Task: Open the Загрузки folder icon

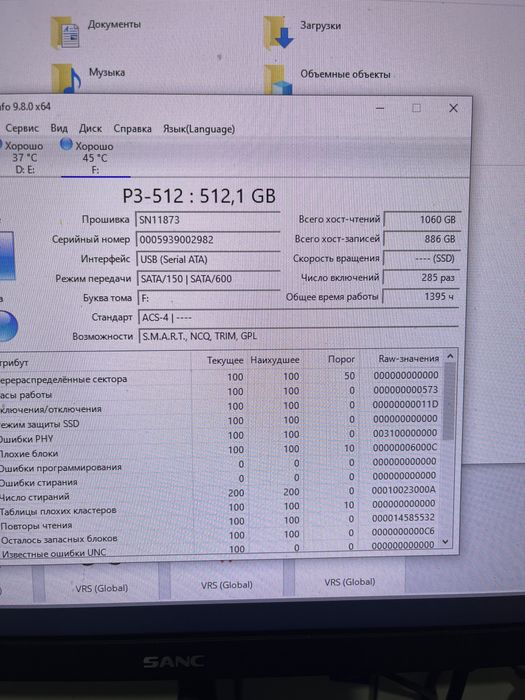Action: coord(279,32)
